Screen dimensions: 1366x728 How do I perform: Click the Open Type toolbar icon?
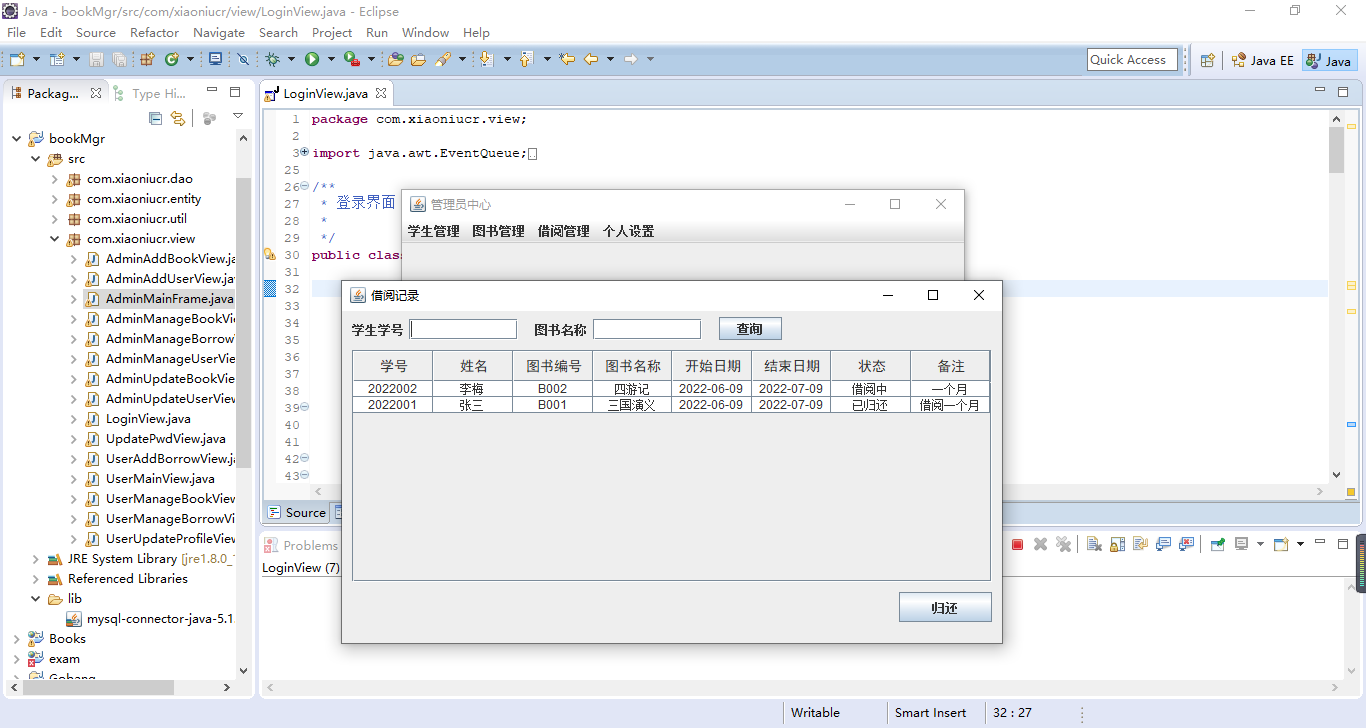click(395, 59)
